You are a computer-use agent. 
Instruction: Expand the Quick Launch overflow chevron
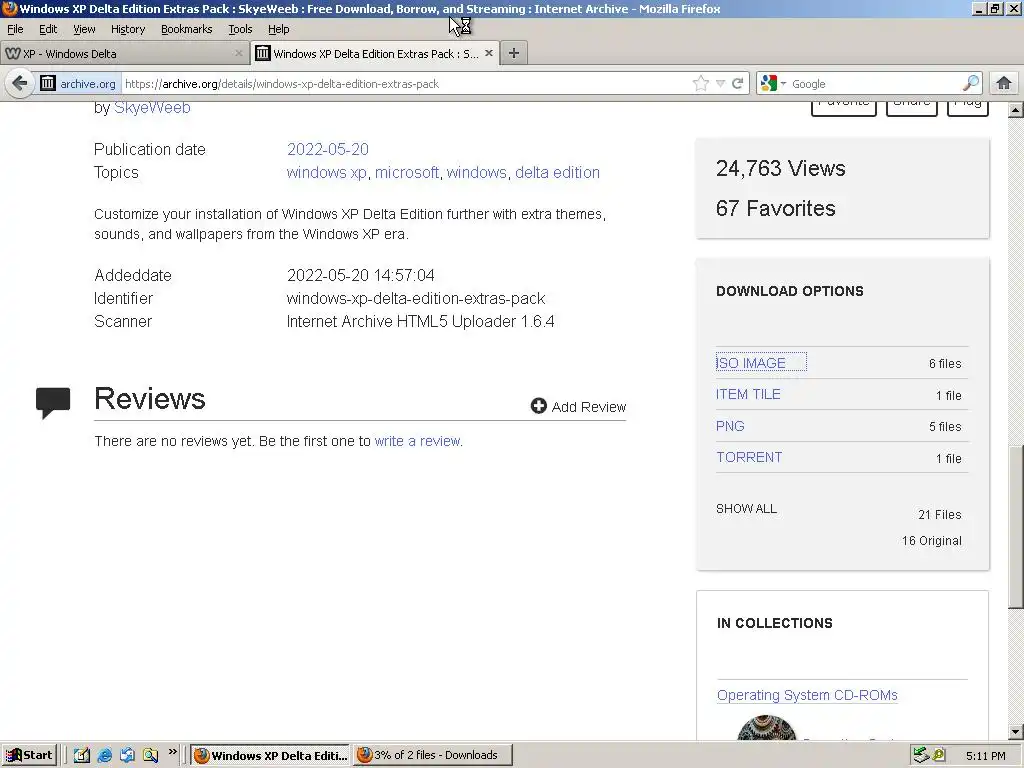coord(172,752)
